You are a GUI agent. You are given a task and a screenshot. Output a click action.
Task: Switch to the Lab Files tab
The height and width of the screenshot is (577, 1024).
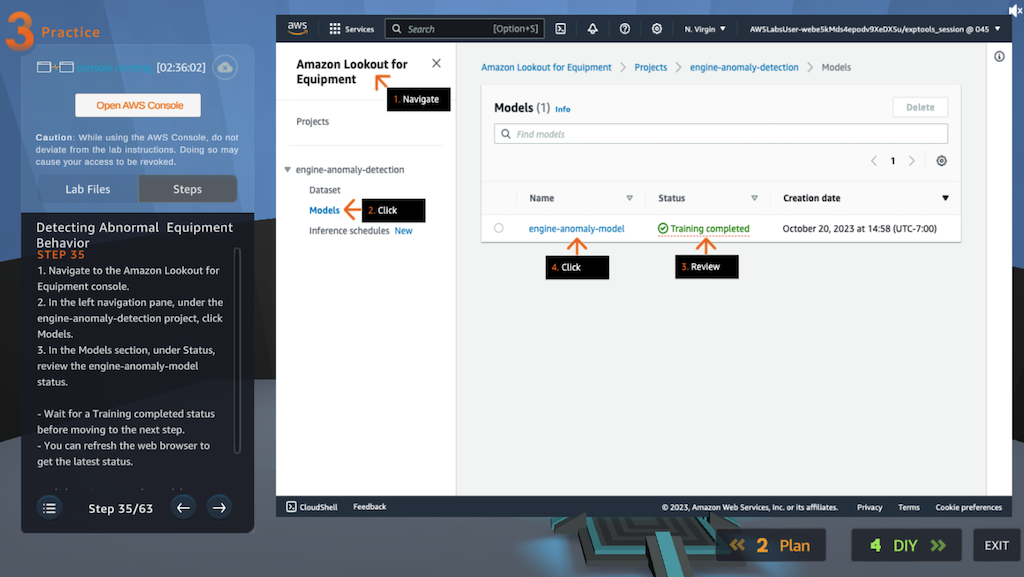click(x=88, y=189)
